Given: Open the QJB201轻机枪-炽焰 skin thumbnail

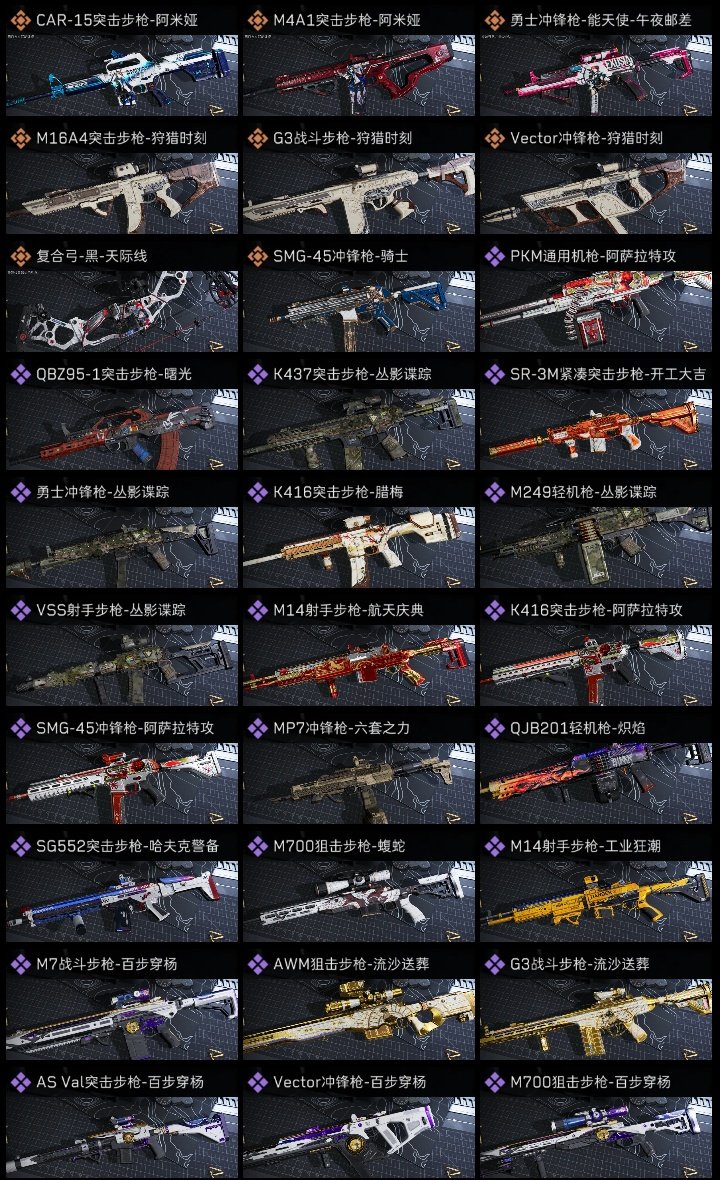Looking at the screenshot, I should tap(596, 783).
